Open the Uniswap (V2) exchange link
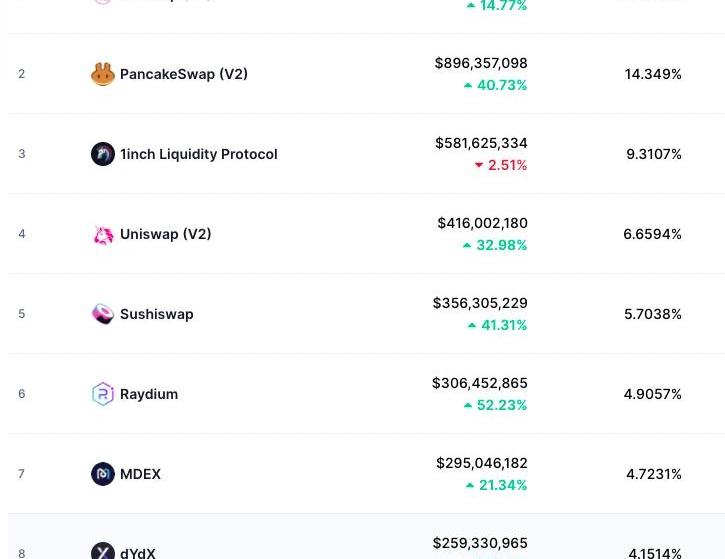725x559 pixels. click(x=165, y=234)
